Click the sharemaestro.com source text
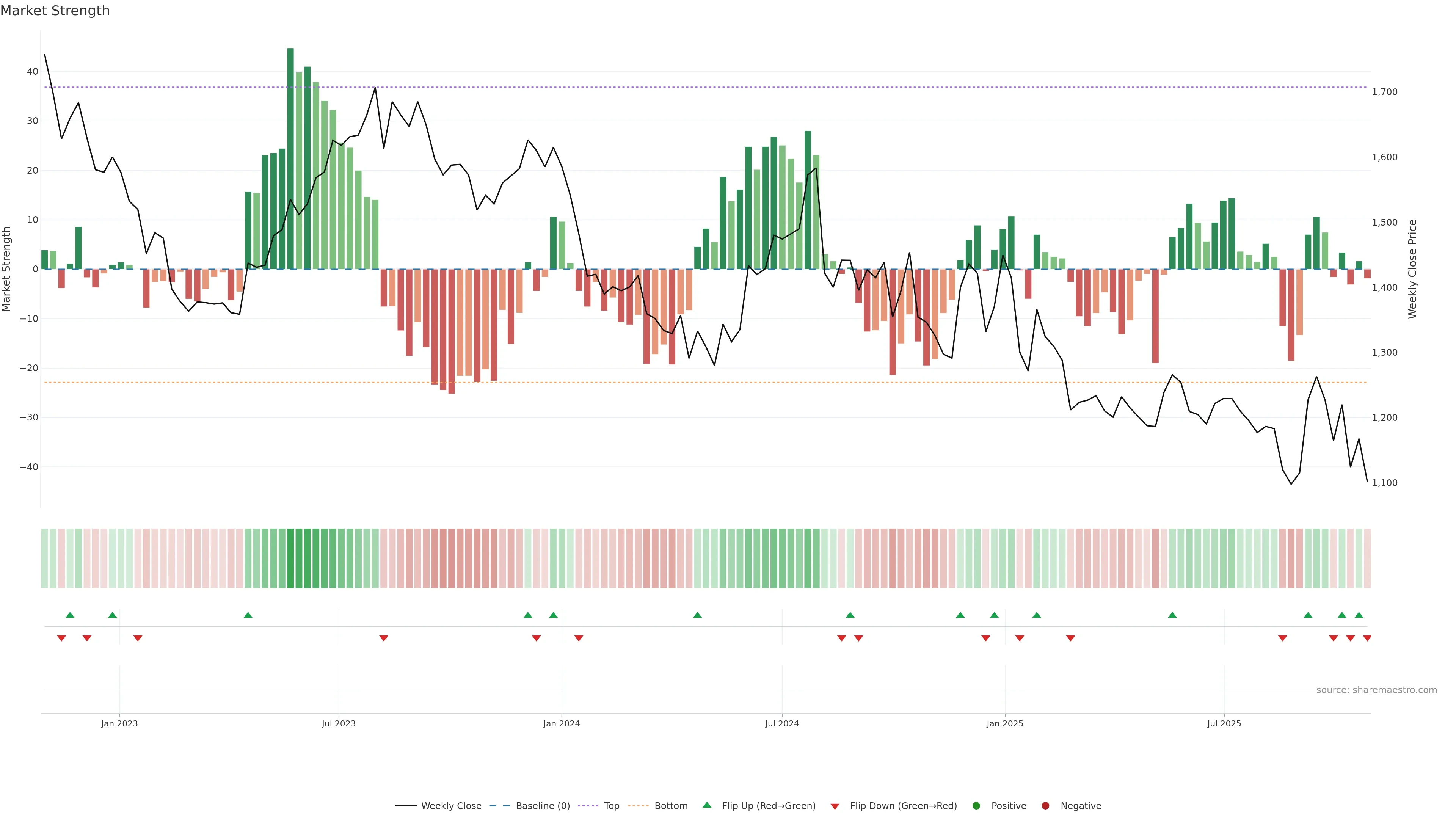The image size is (1456, 819). point(1376,690)
